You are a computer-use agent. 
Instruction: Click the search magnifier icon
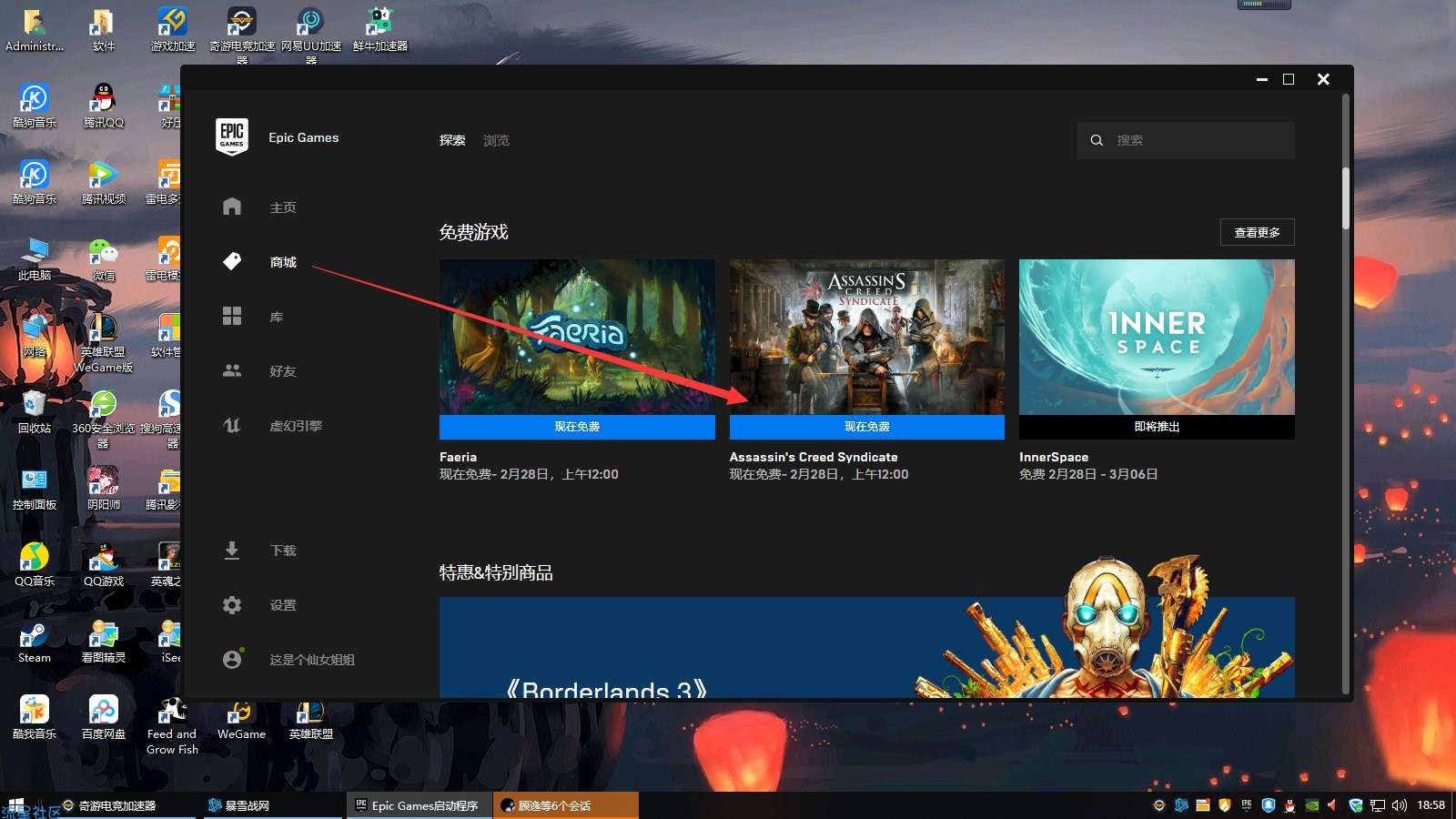pyautogui.click(x=1097, y=140)
